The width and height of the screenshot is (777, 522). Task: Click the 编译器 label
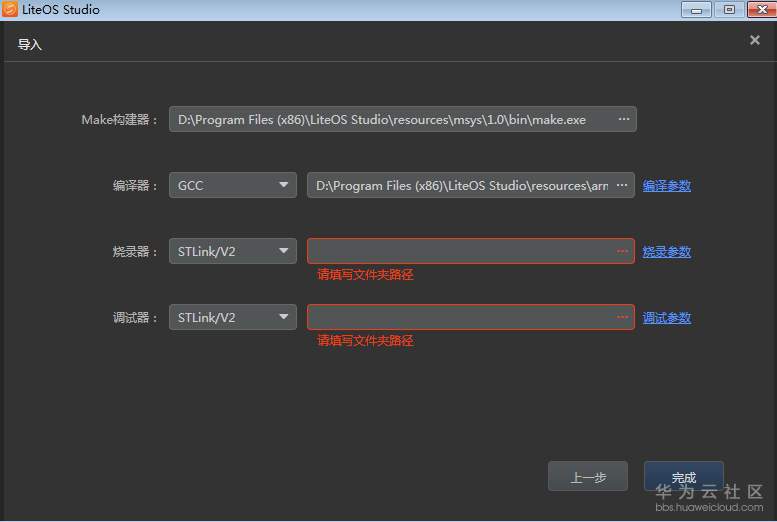pyautogui.click(x=135, y=186)
